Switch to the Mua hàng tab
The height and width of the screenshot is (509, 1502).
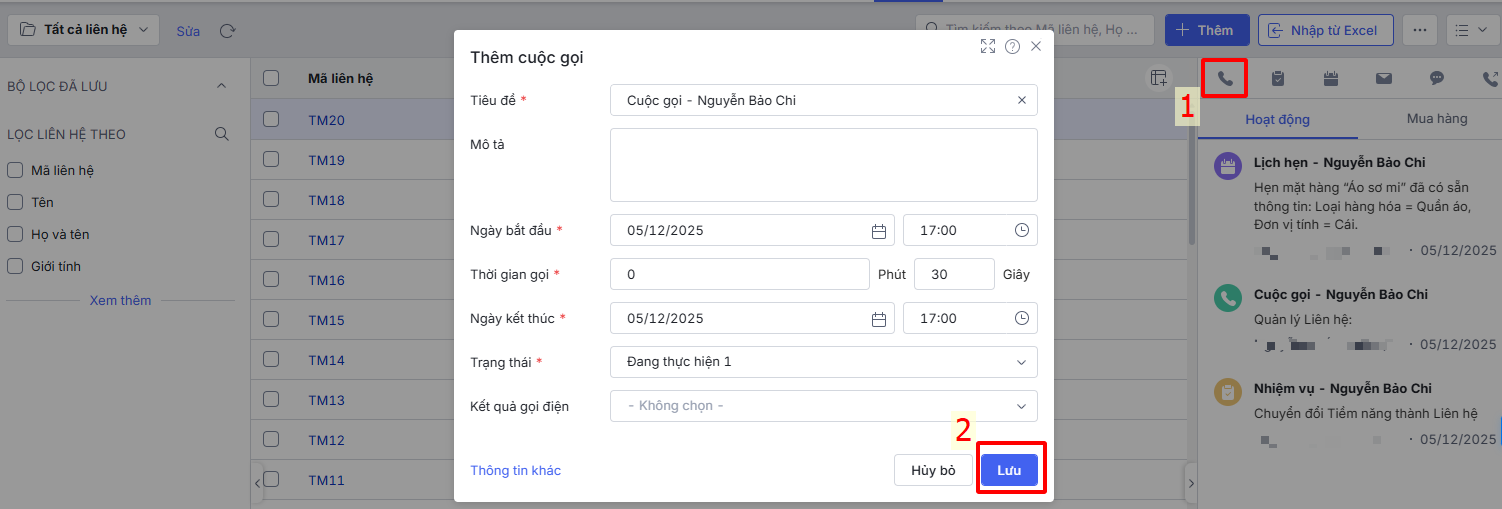coord(1437,119)
